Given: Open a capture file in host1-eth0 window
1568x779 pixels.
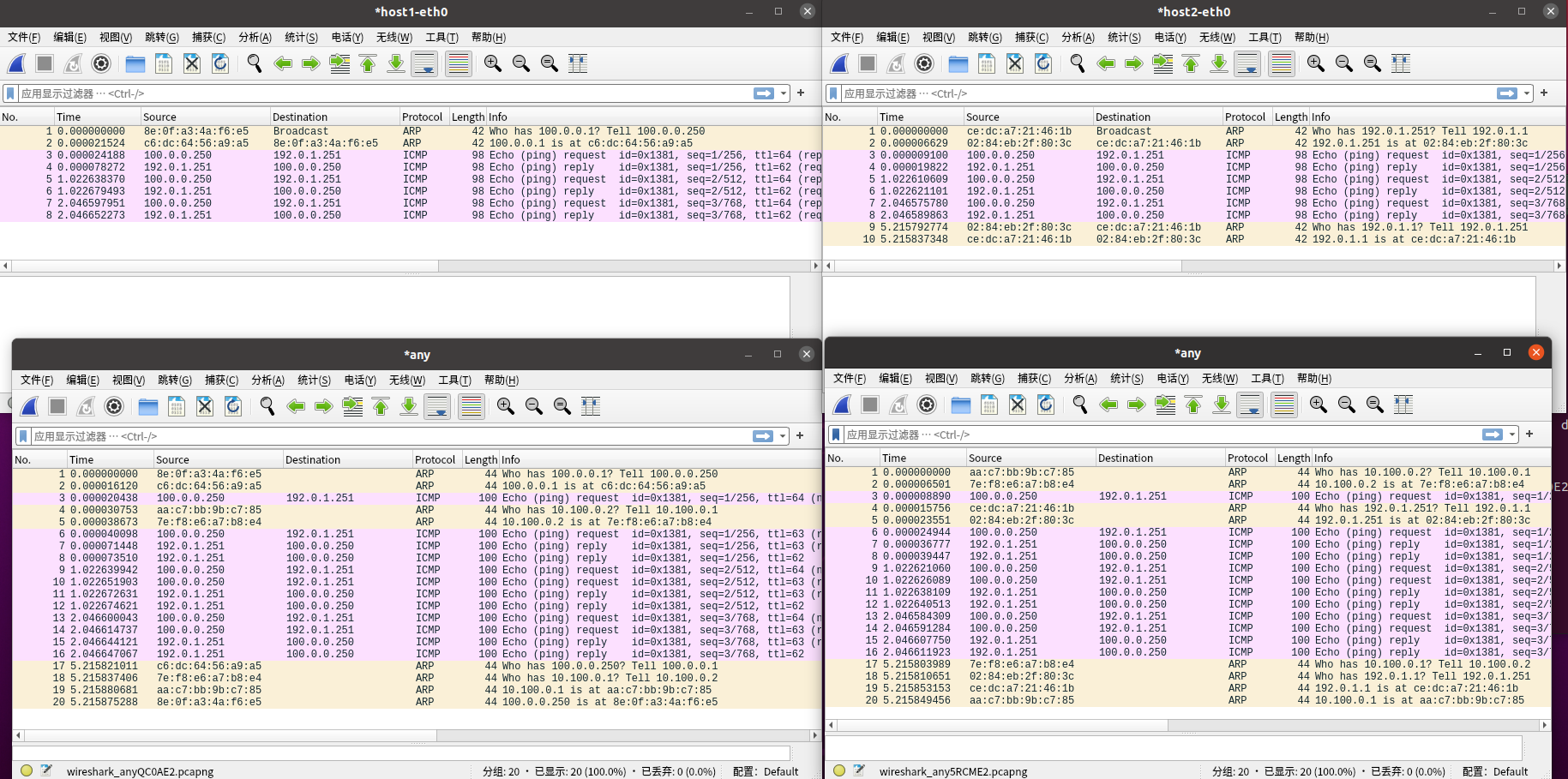Looking at the screenshot, I should (135, 63).
